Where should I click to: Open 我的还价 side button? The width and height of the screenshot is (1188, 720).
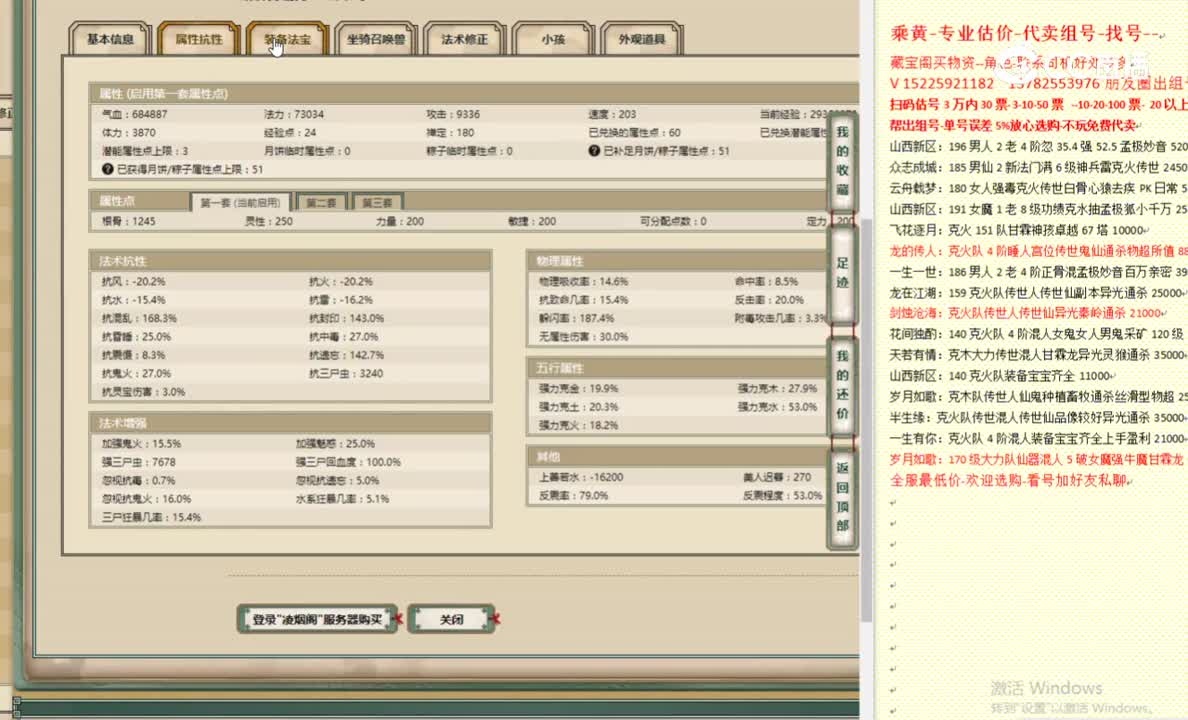pos(843,385)
